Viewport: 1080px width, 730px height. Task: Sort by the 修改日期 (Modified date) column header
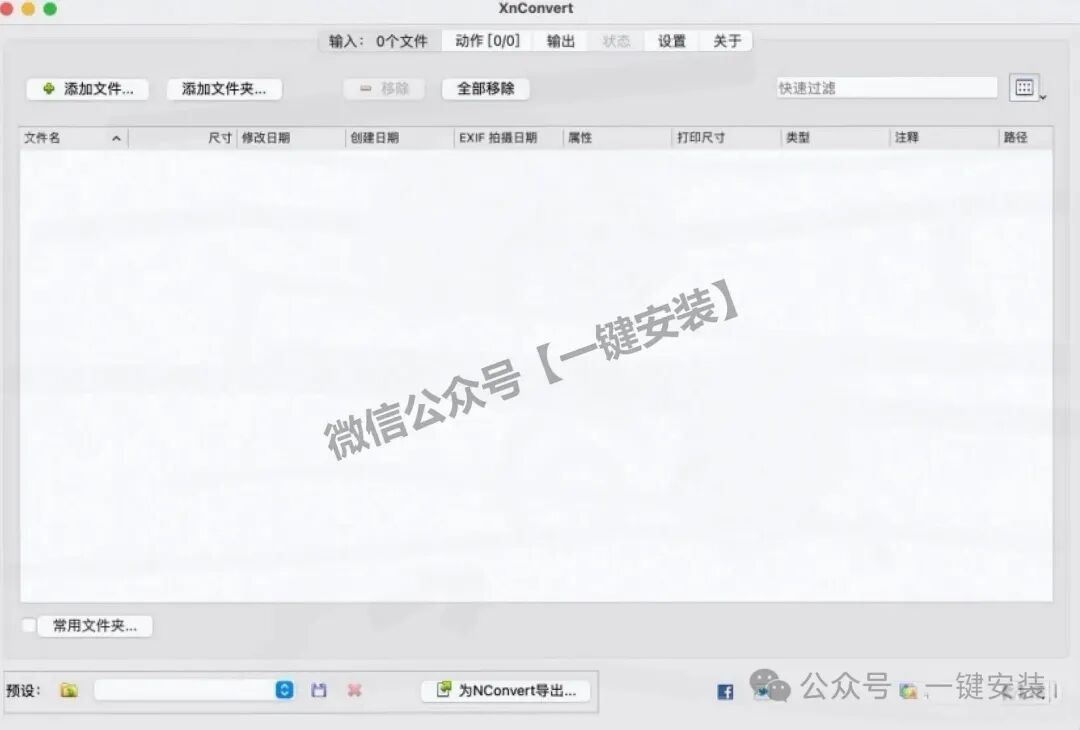291,138
